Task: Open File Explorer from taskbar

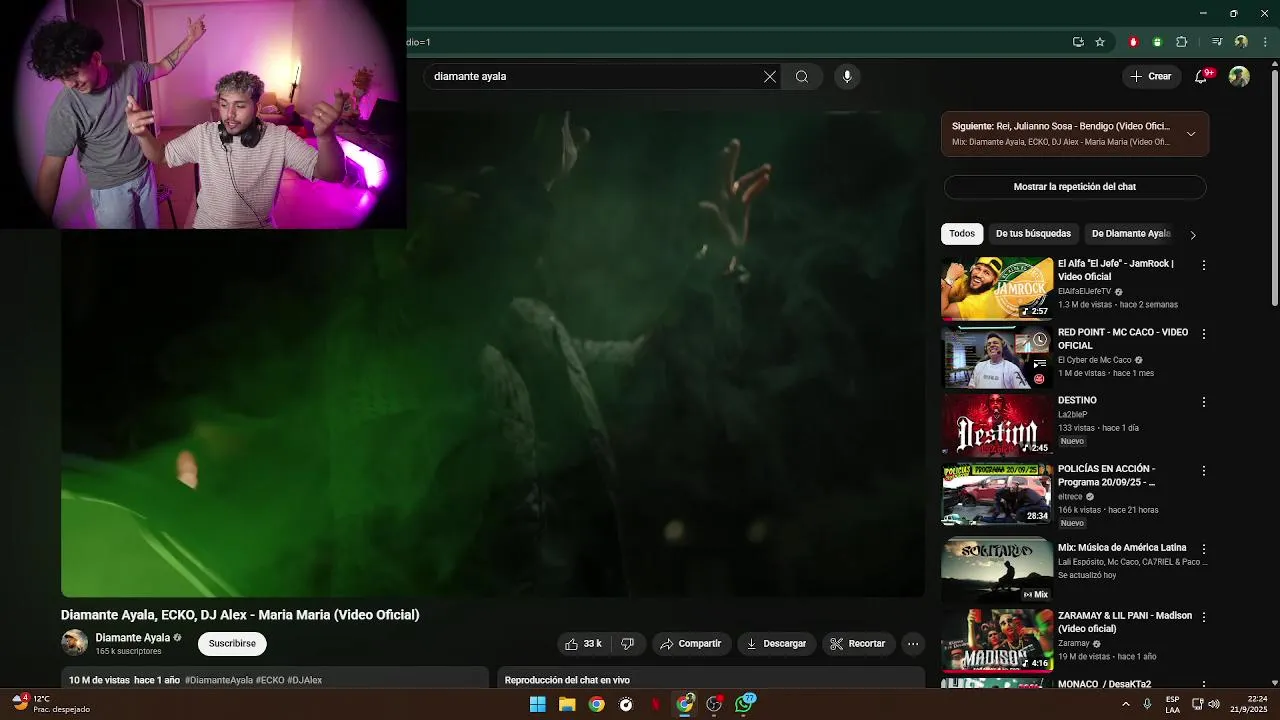Action: pyautogui.click(x=567, y=704)
